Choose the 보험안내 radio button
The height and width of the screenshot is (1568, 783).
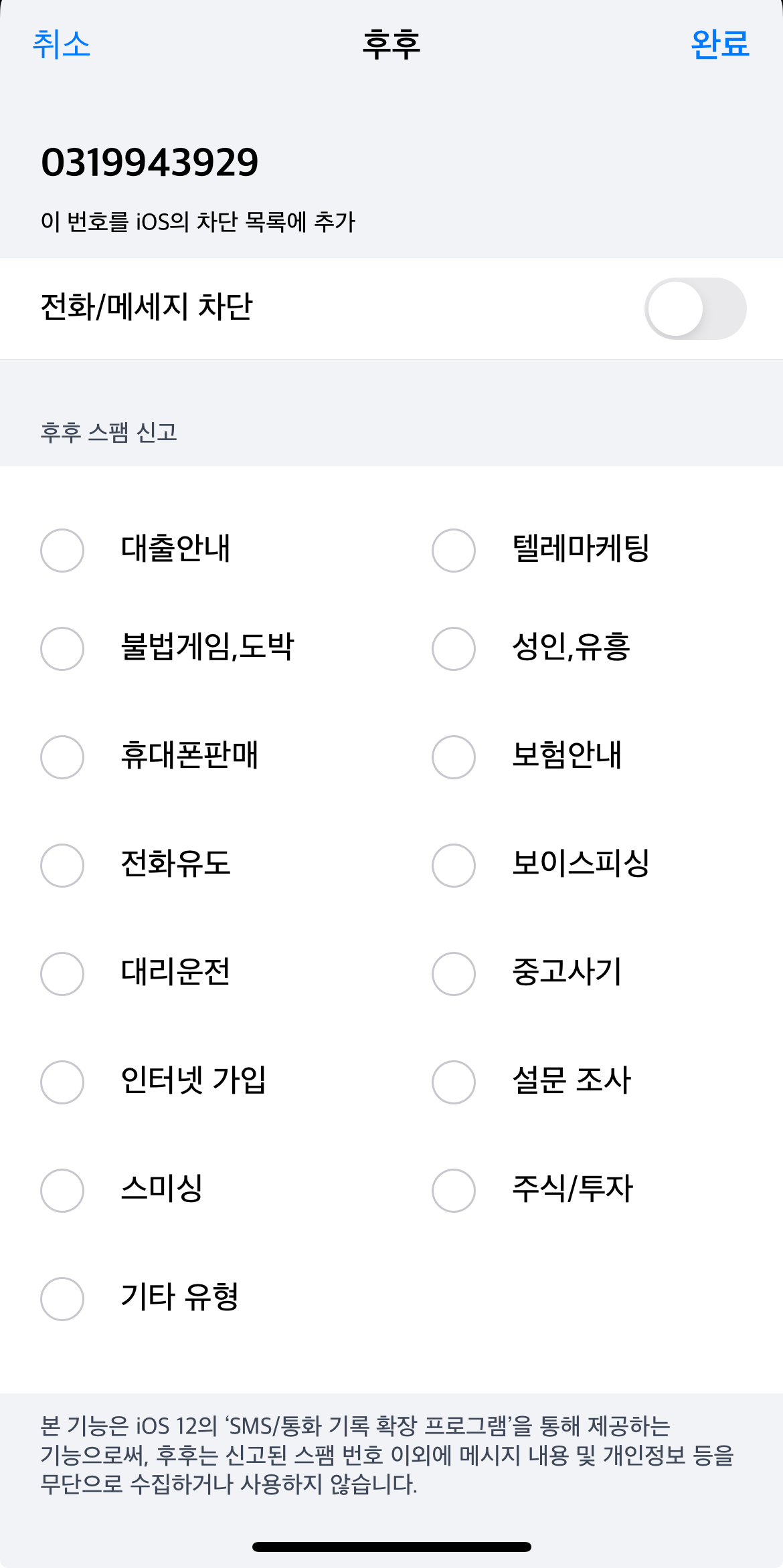tap(454, 757)
